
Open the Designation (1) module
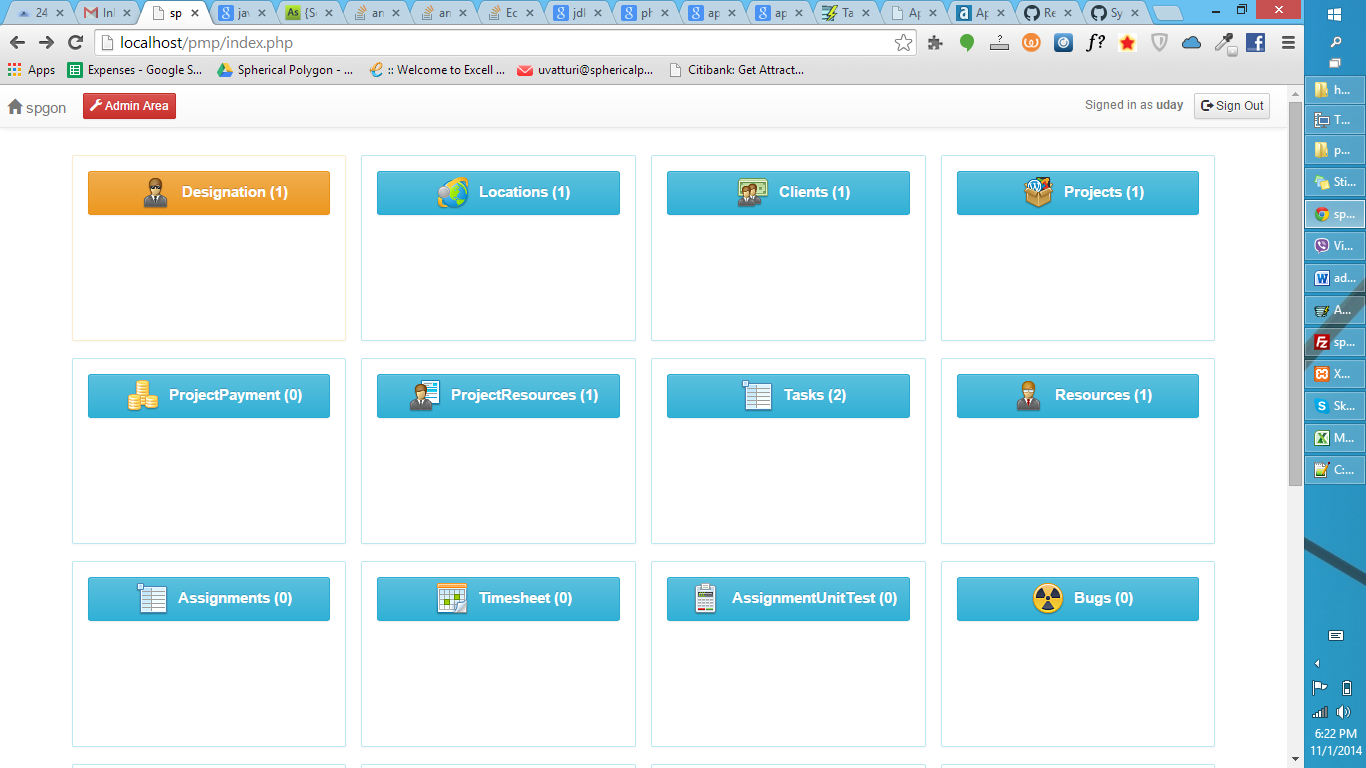click(x=209, y=193)
